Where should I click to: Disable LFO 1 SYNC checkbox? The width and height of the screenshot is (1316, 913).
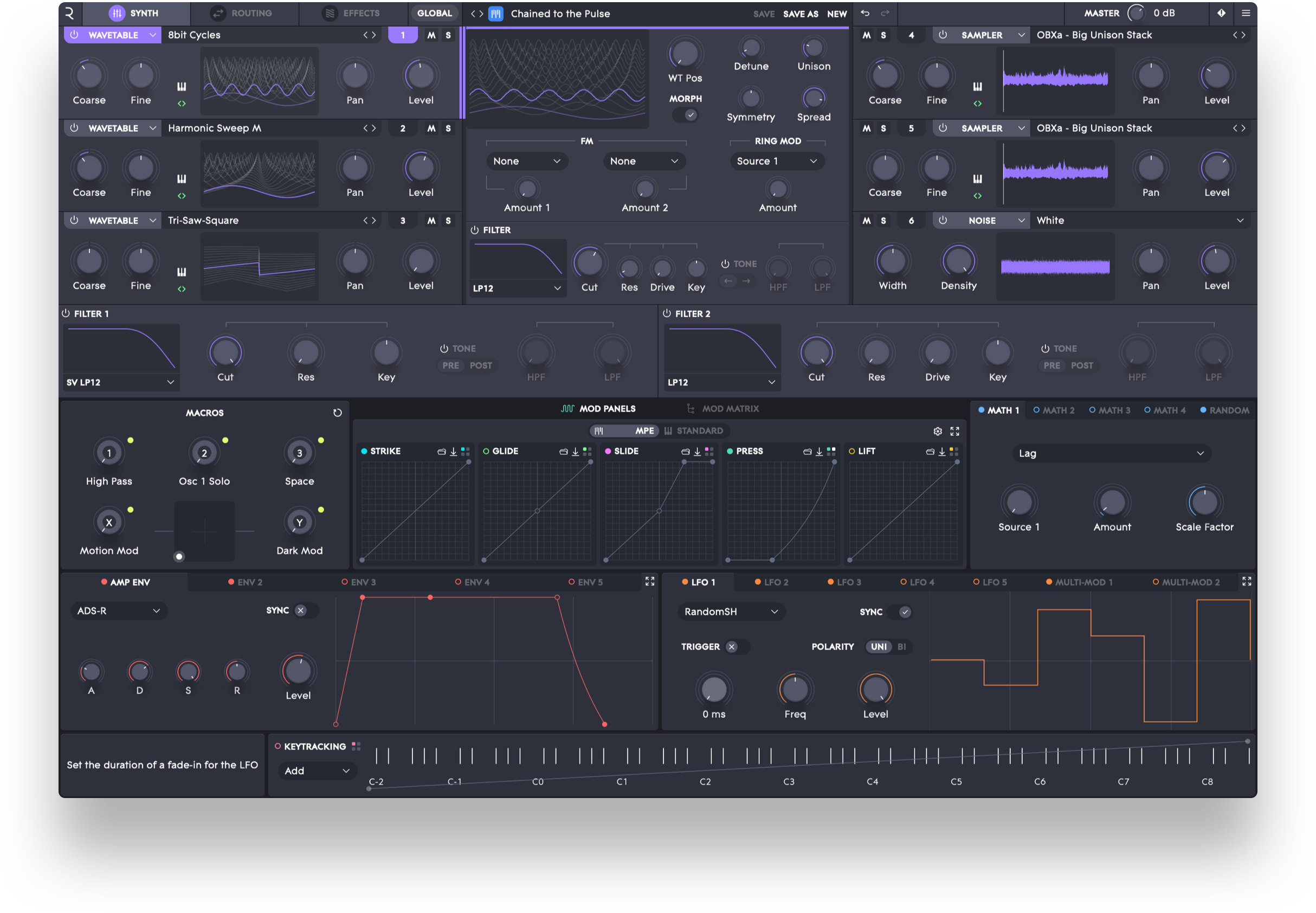tap(904, 612)
